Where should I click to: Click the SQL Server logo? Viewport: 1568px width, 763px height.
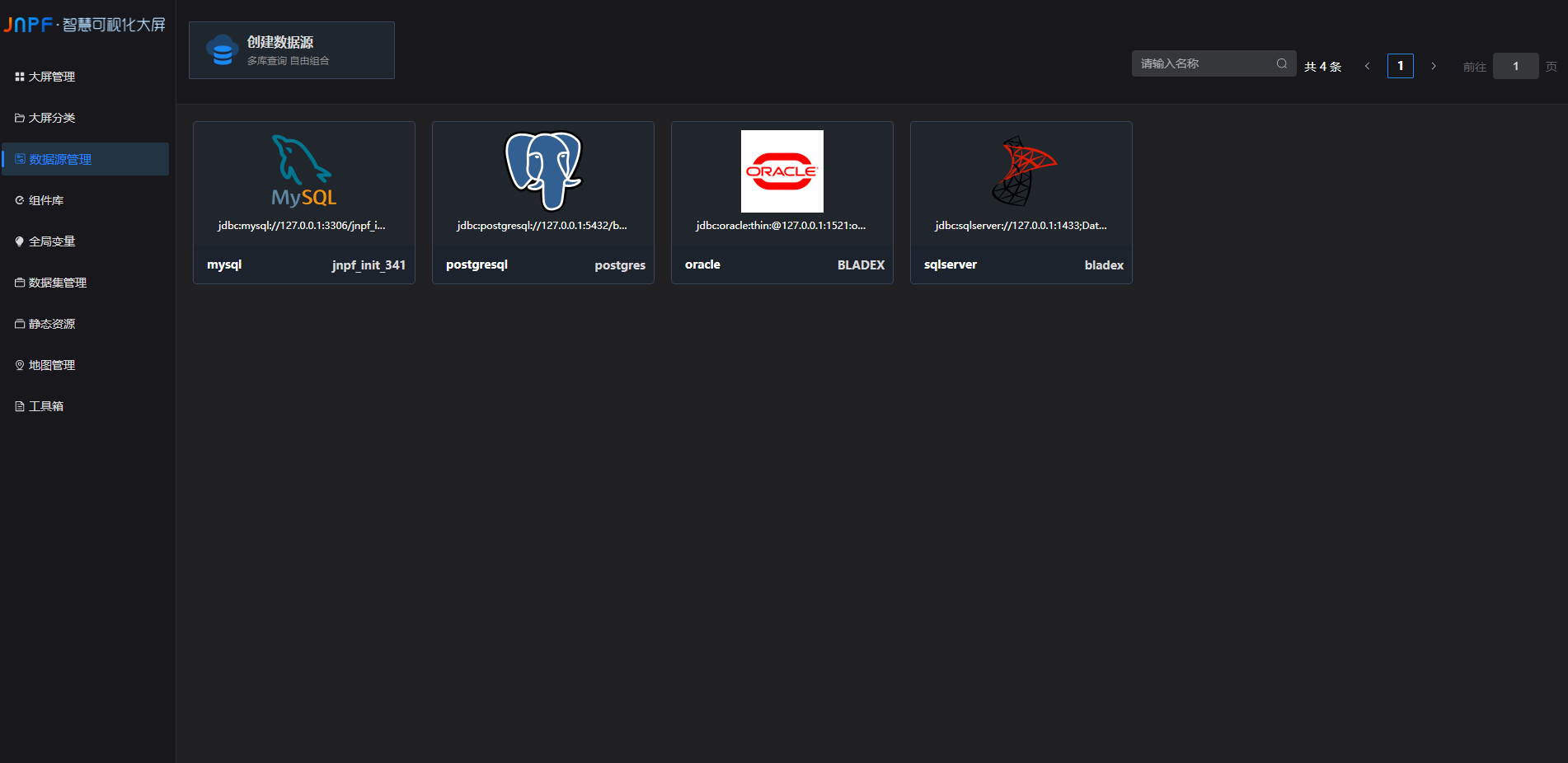(1024, 171)
